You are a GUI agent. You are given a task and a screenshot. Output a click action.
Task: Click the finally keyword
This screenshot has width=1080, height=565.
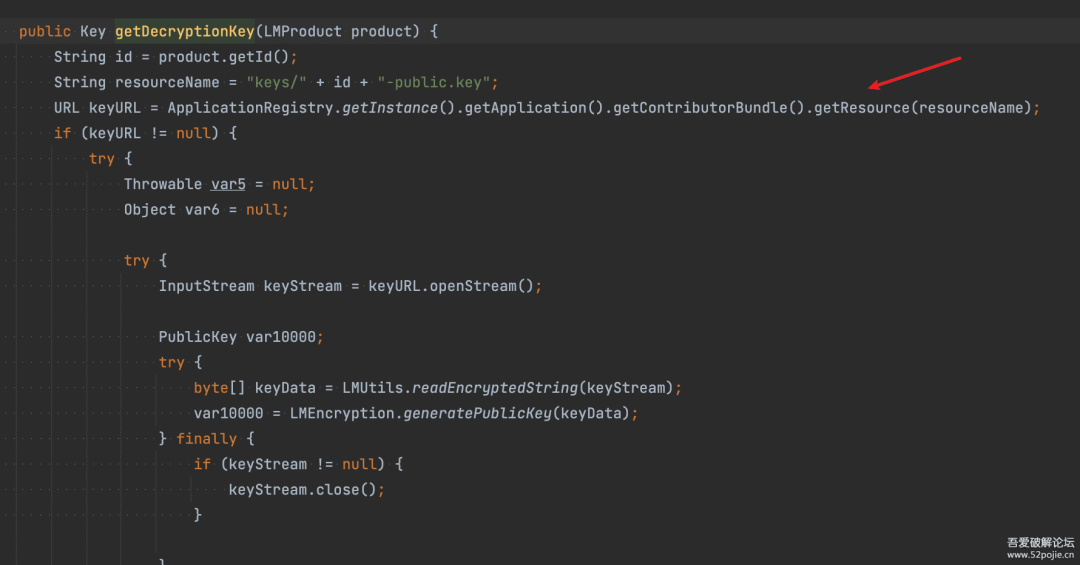206,439
